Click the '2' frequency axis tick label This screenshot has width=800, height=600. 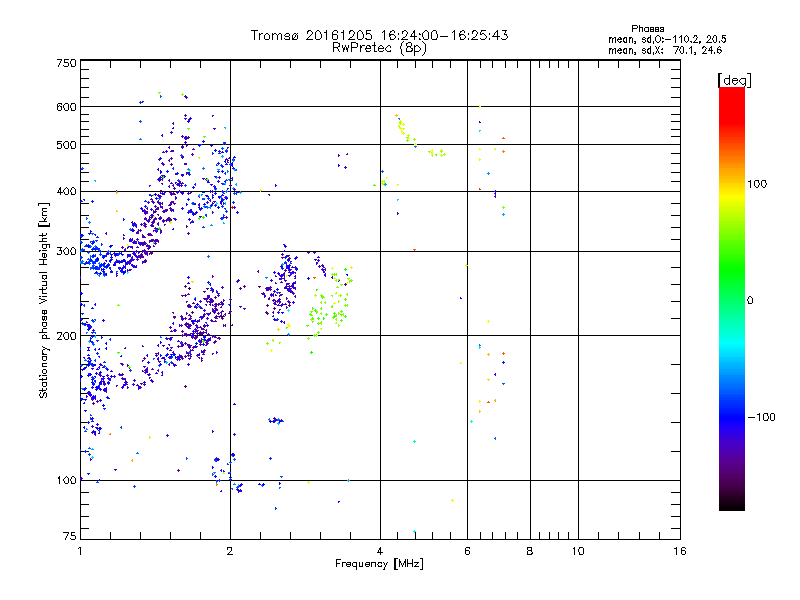click(230, 551)
